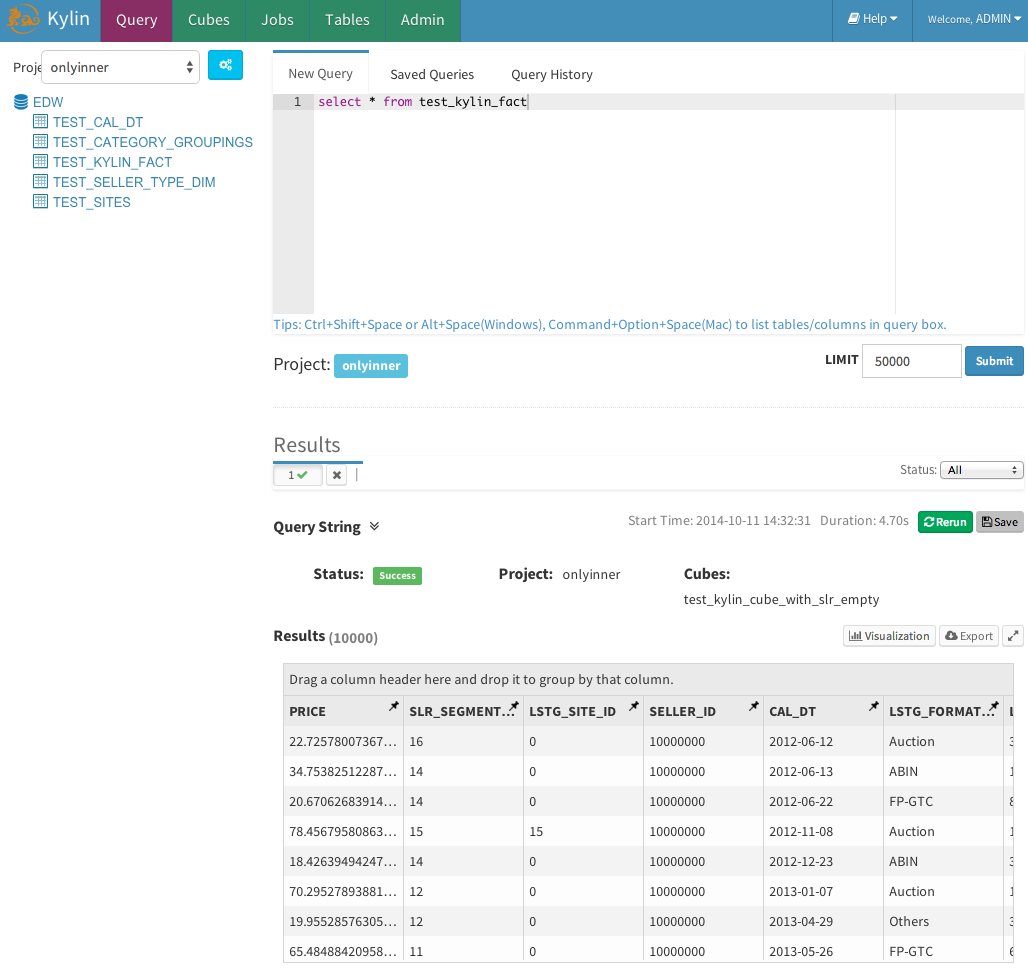Rerun the executed query
The height and width of the screenshot is (971, 1028).
pyautogui.click(x=945, y=522)
